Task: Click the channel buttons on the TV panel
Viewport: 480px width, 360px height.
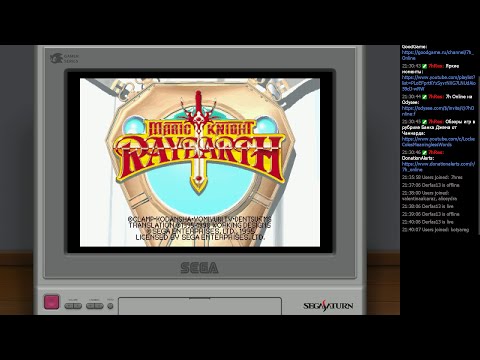Action: click(95, 306)
